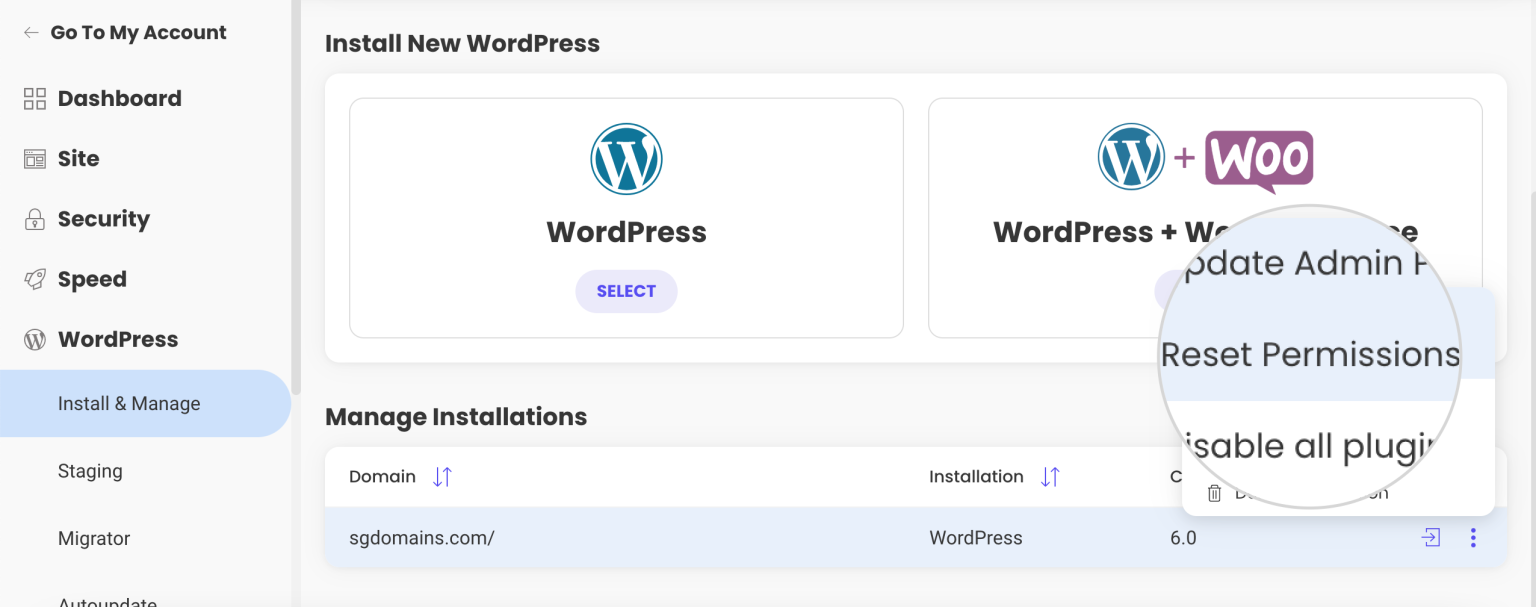This screenshot has height=607, width=1536.
Task: Click the Installation column header
Action: coord(976,476)
